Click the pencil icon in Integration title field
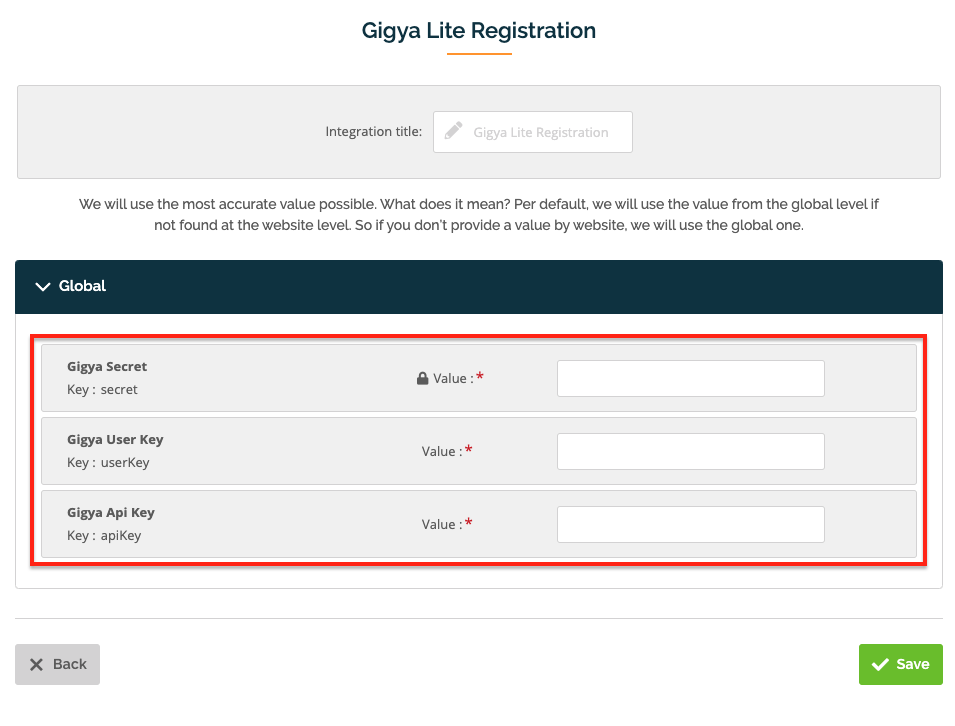The width and height of the screenshot is (955, 726). (454, 131)
